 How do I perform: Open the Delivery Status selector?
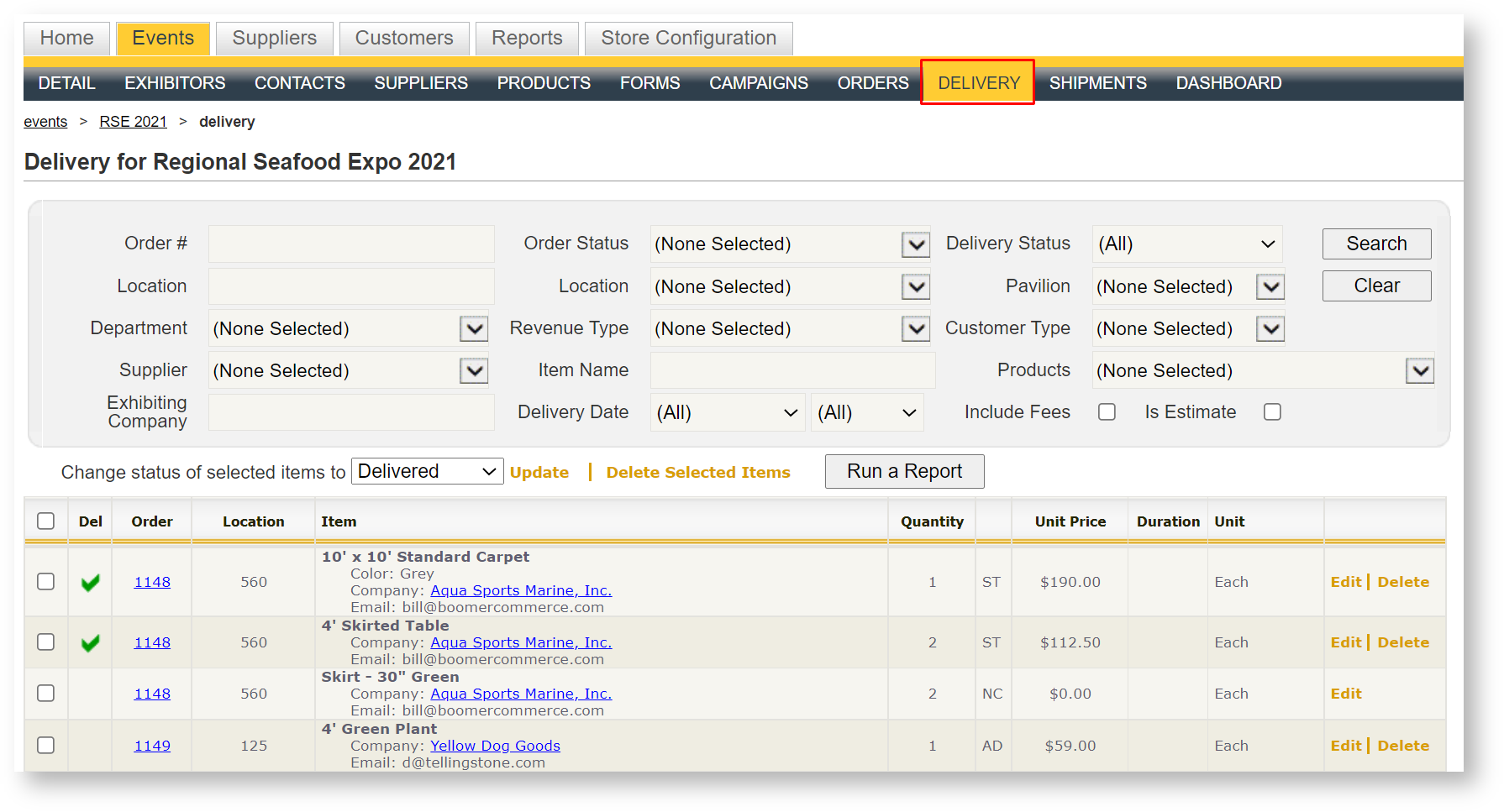pyautogui.click(x=1186, y=244)
